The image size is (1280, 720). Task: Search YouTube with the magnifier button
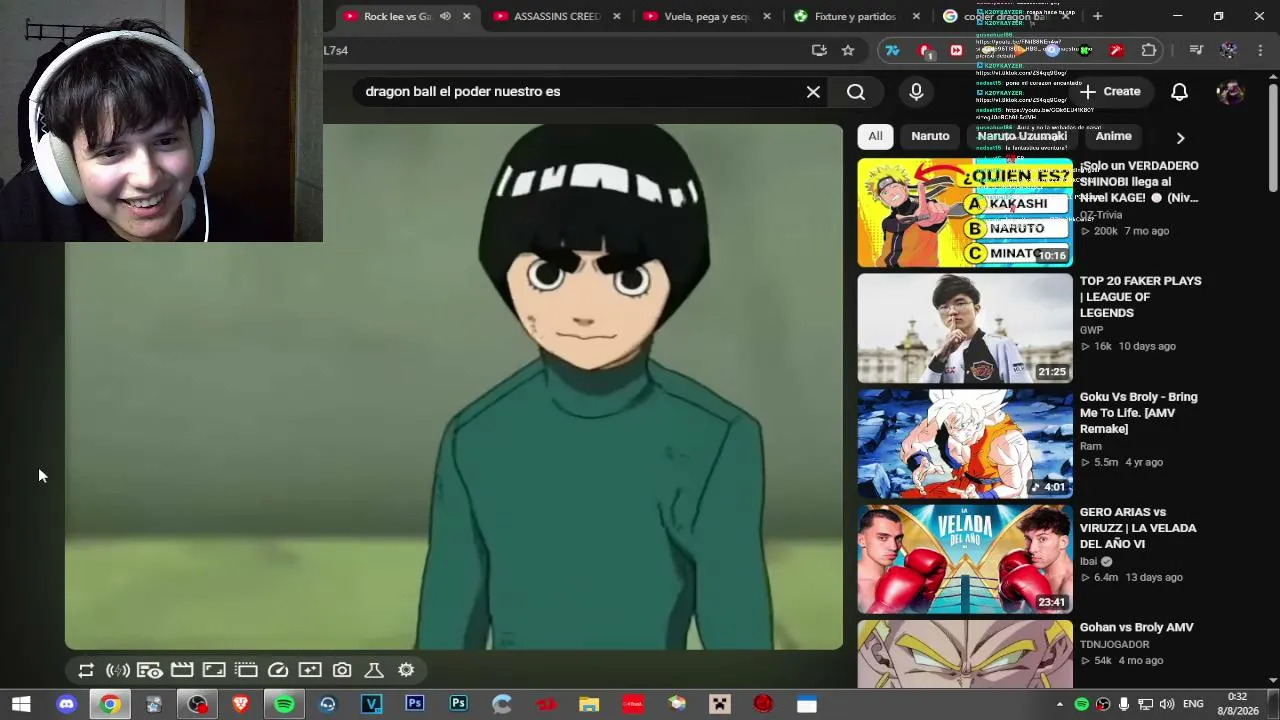tap(856, 92)
